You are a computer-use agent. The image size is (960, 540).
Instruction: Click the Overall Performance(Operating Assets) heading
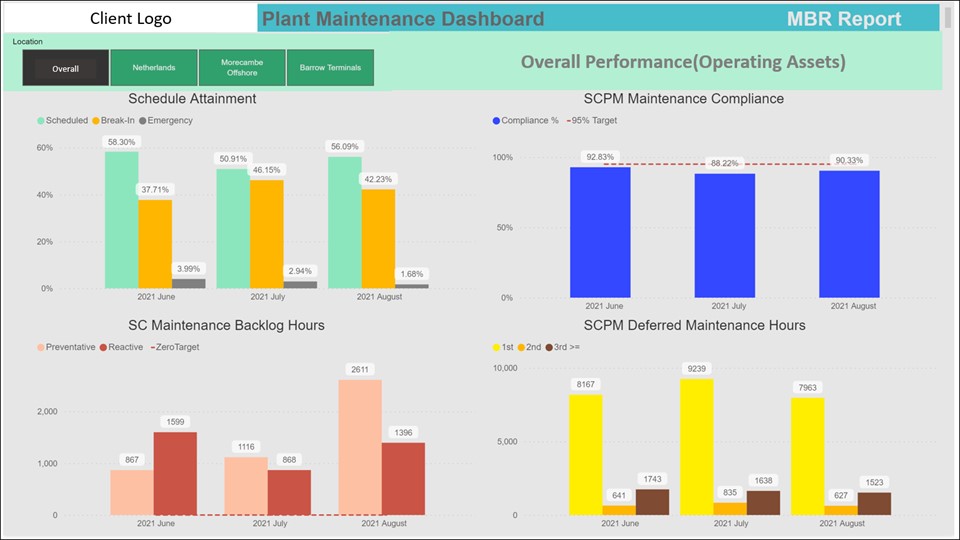(x=683, y=62)
